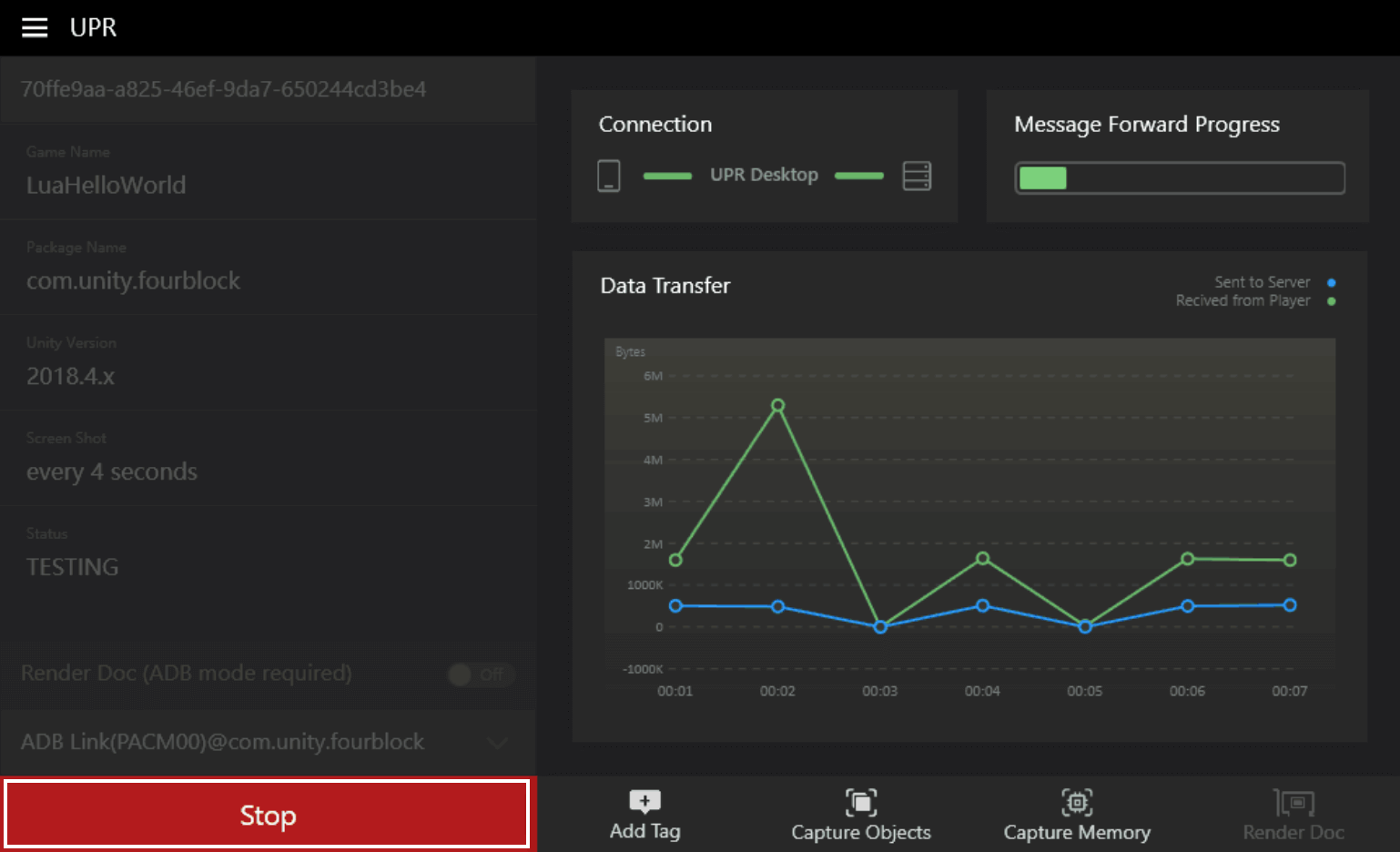1400x852 pixels.
Task: Click the Render Doc icon
Action: click(1293, 803)
